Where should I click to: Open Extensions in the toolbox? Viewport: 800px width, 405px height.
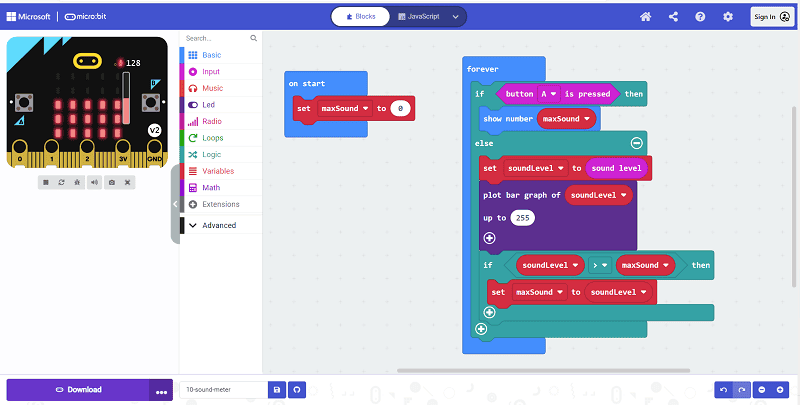(221, 204)
